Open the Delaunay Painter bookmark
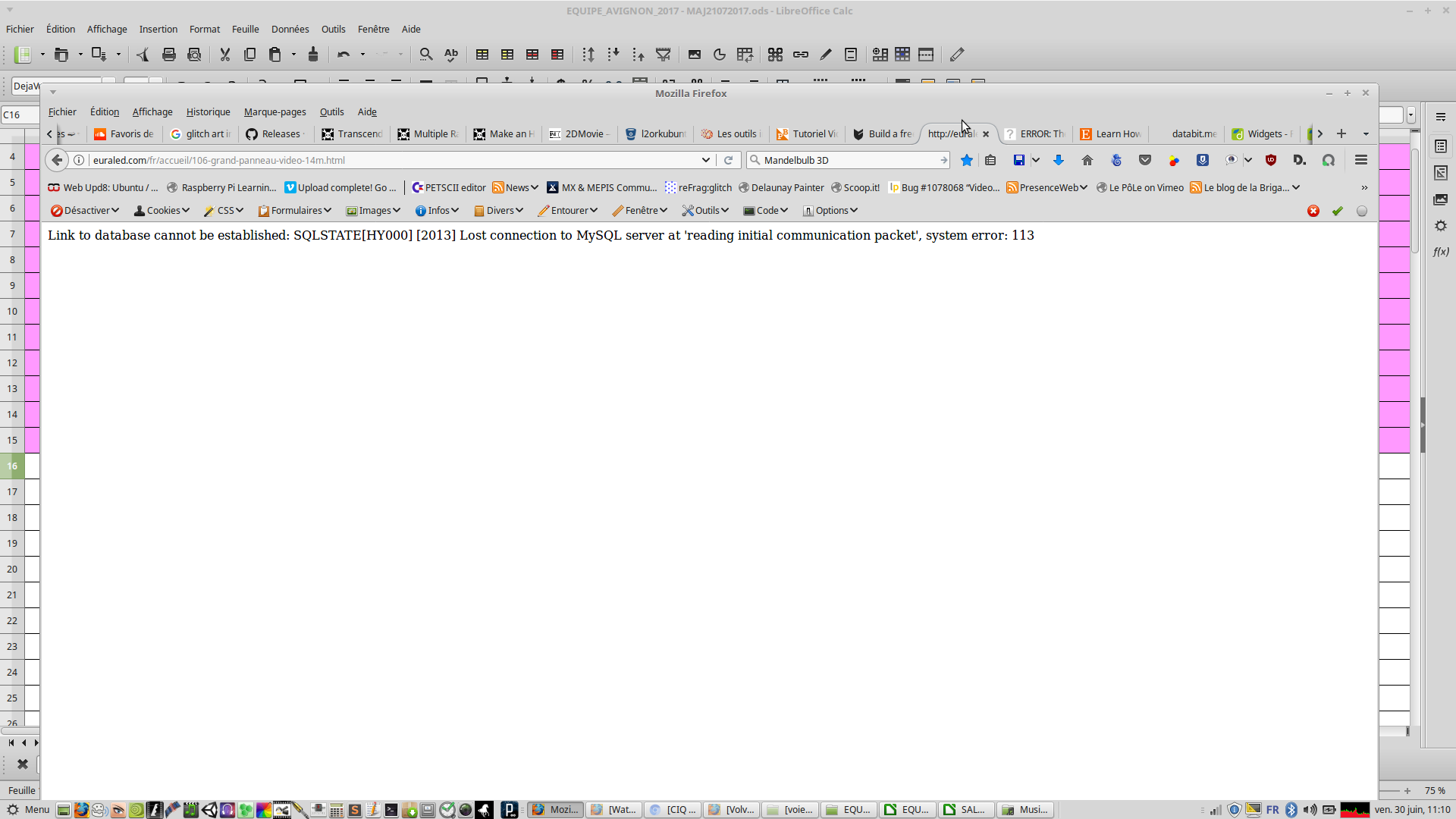The height and width of the screenshot is (819, 1456). tap(781, 187)
